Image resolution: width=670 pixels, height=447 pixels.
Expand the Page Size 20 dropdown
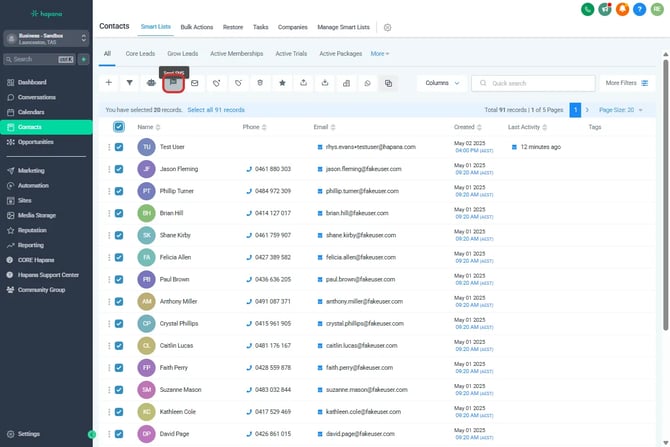click(621, 109)
